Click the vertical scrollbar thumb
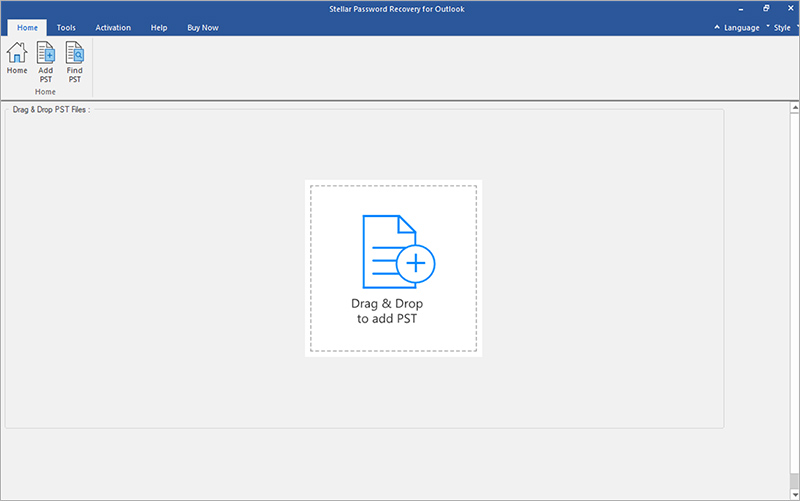The image size is (800, 501). tap(795, 481)
